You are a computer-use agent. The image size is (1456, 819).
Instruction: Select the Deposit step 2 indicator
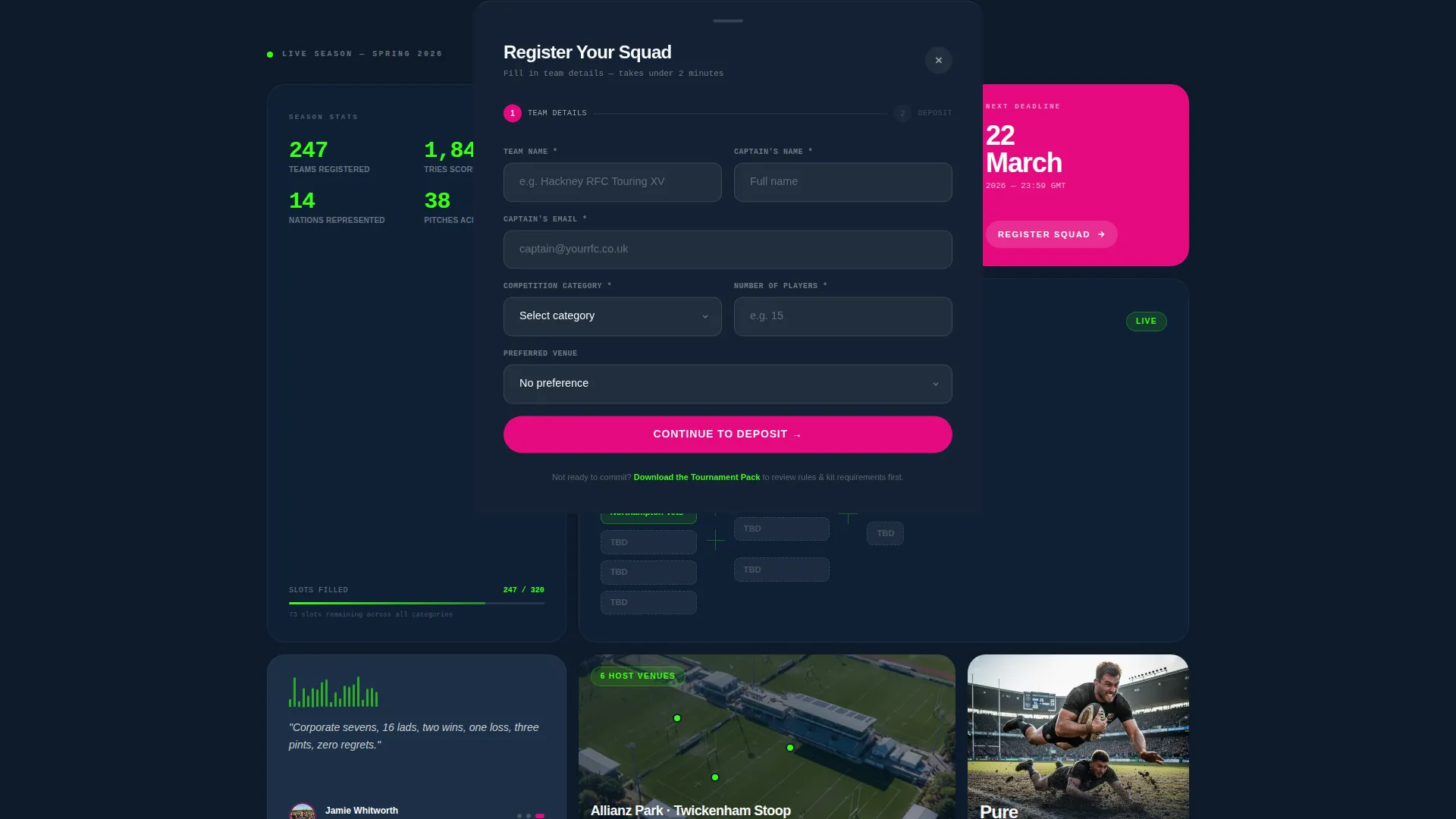902,113
